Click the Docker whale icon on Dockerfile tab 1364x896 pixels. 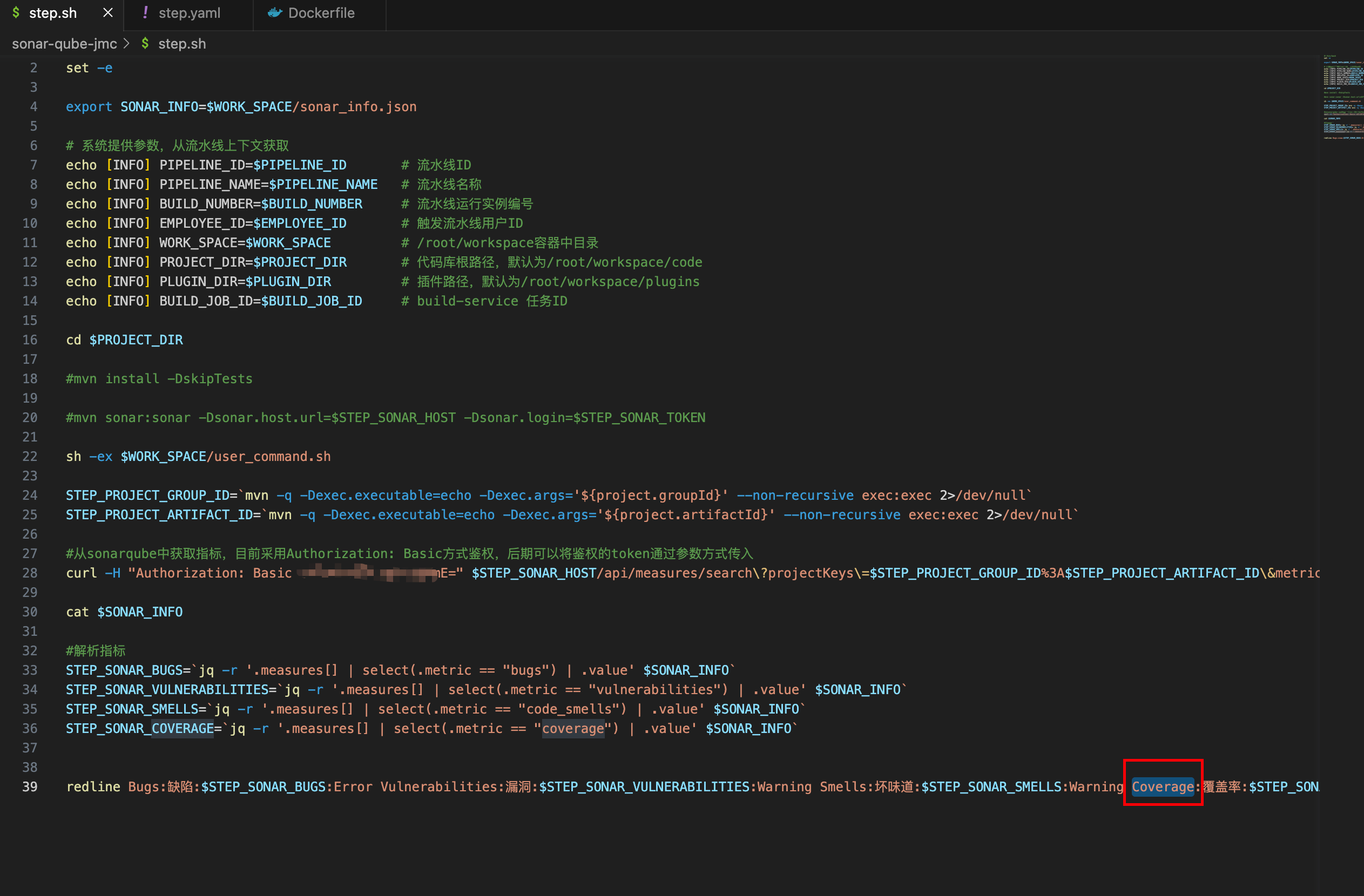(275, 12)
